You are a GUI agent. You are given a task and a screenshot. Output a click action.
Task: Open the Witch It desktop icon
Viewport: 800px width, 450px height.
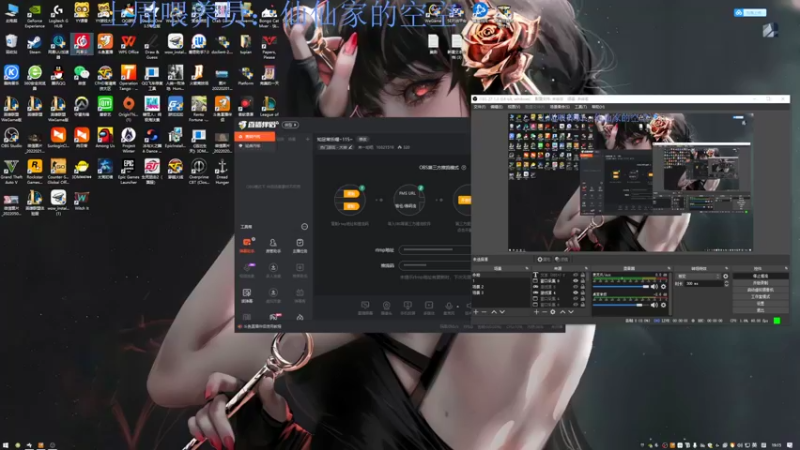[x=81, y=201]
